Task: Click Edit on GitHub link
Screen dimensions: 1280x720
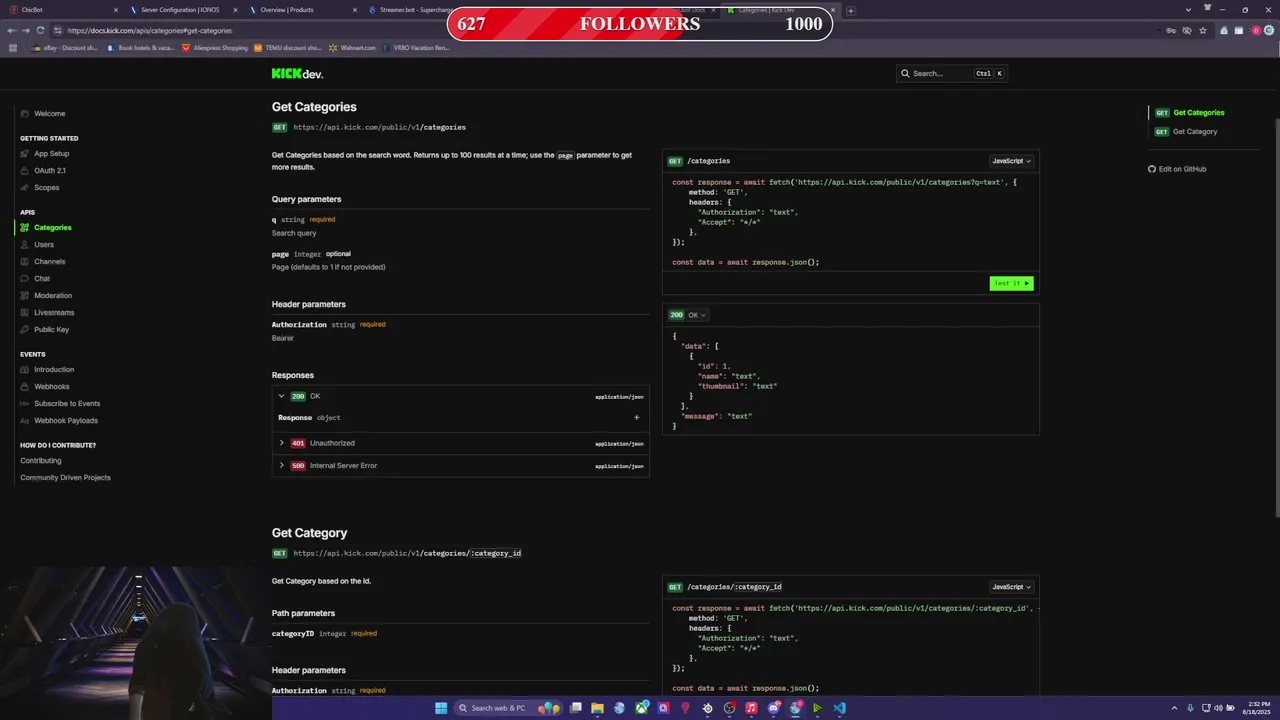Action: pyautogui.click(x=1177, y=170)
